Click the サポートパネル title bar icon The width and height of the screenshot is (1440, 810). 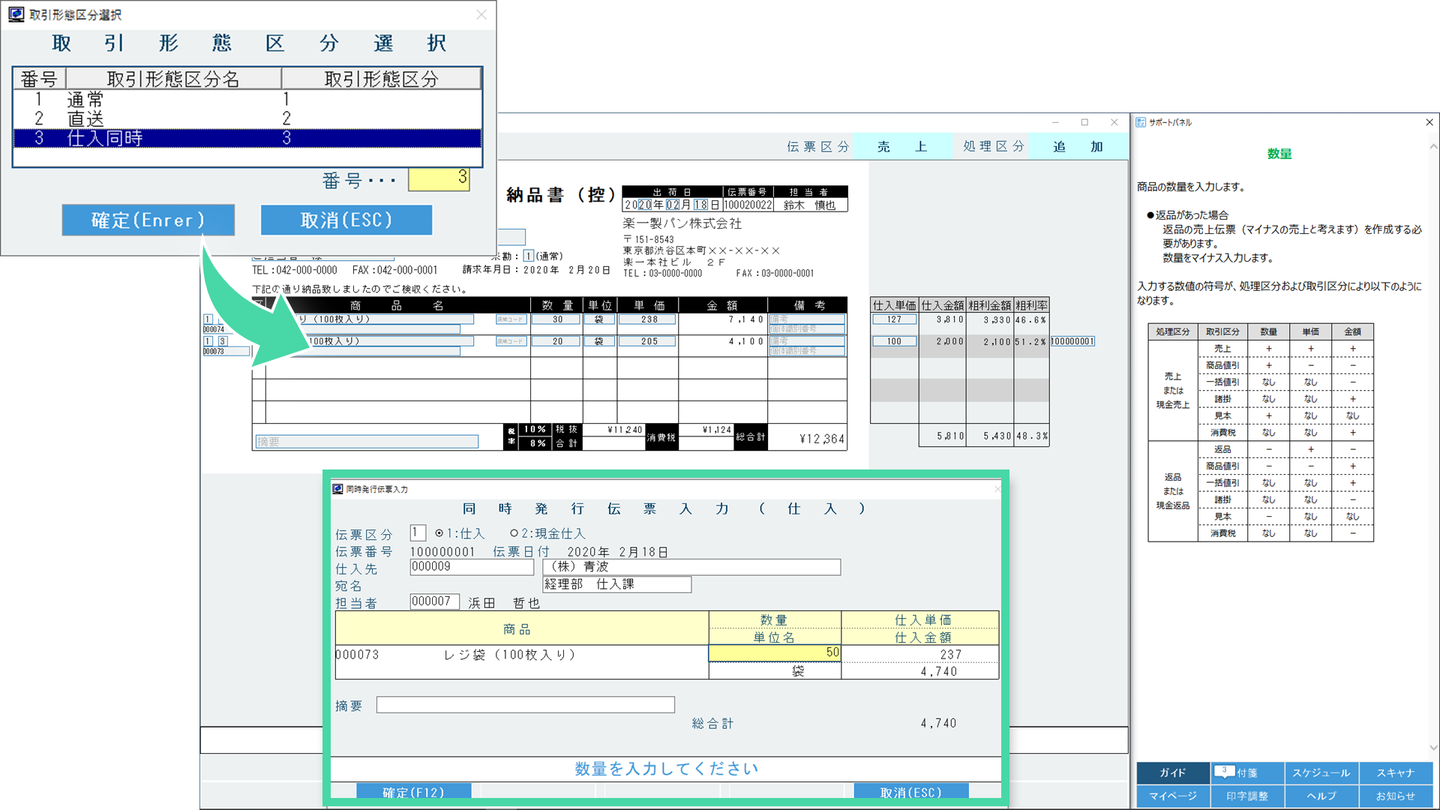[x=1143, y=122]
